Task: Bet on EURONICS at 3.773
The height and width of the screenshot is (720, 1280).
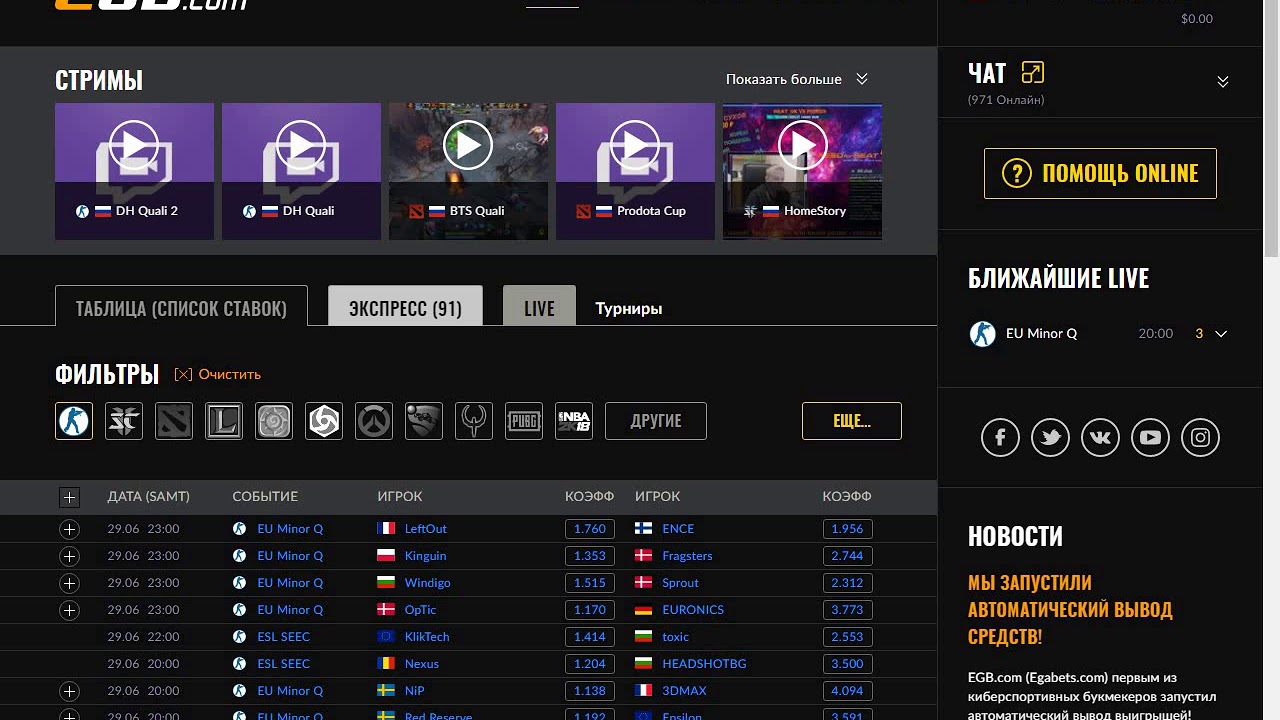Action: pyautogui.click(x=847, y=610)
